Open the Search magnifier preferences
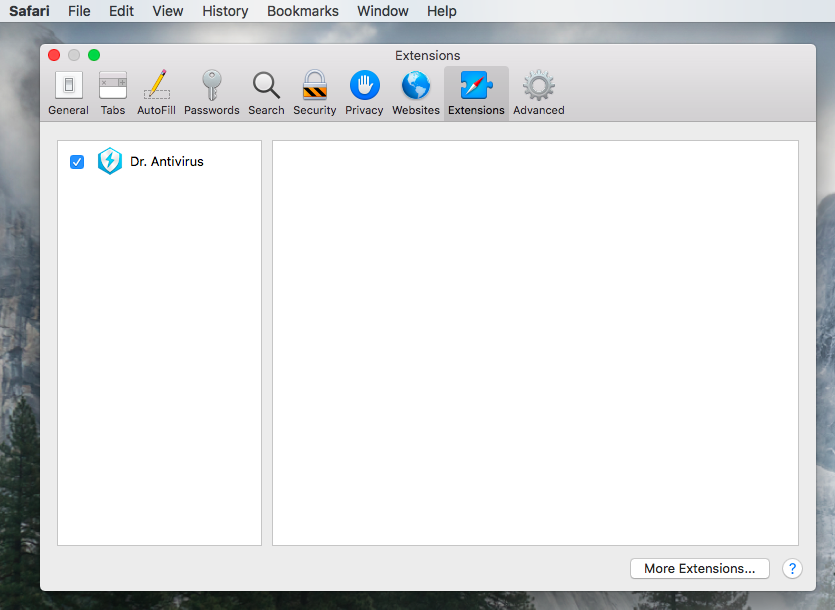Screen dimensions: 835x610 click(266, 93)
